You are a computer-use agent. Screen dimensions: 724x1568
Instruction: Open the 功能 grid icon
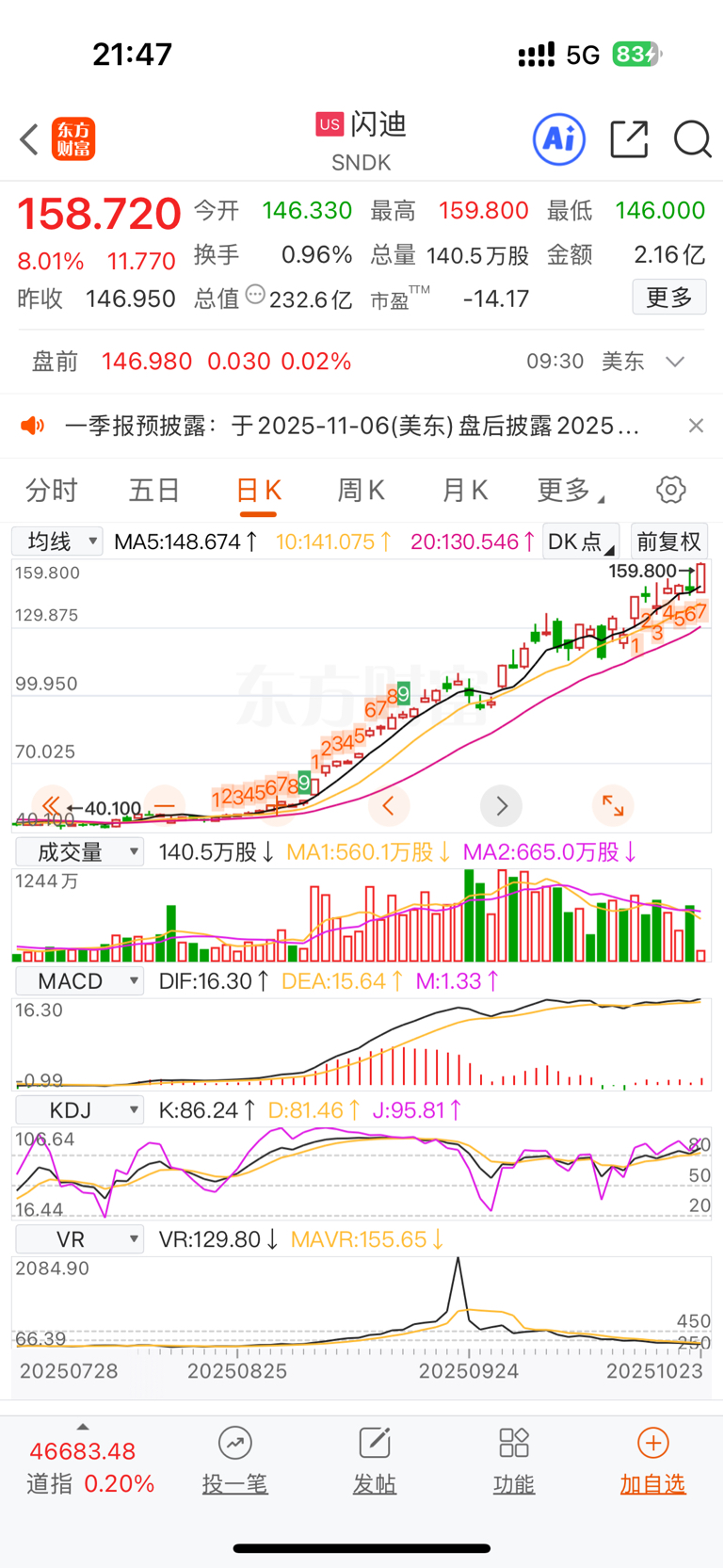click(514, 1443)
